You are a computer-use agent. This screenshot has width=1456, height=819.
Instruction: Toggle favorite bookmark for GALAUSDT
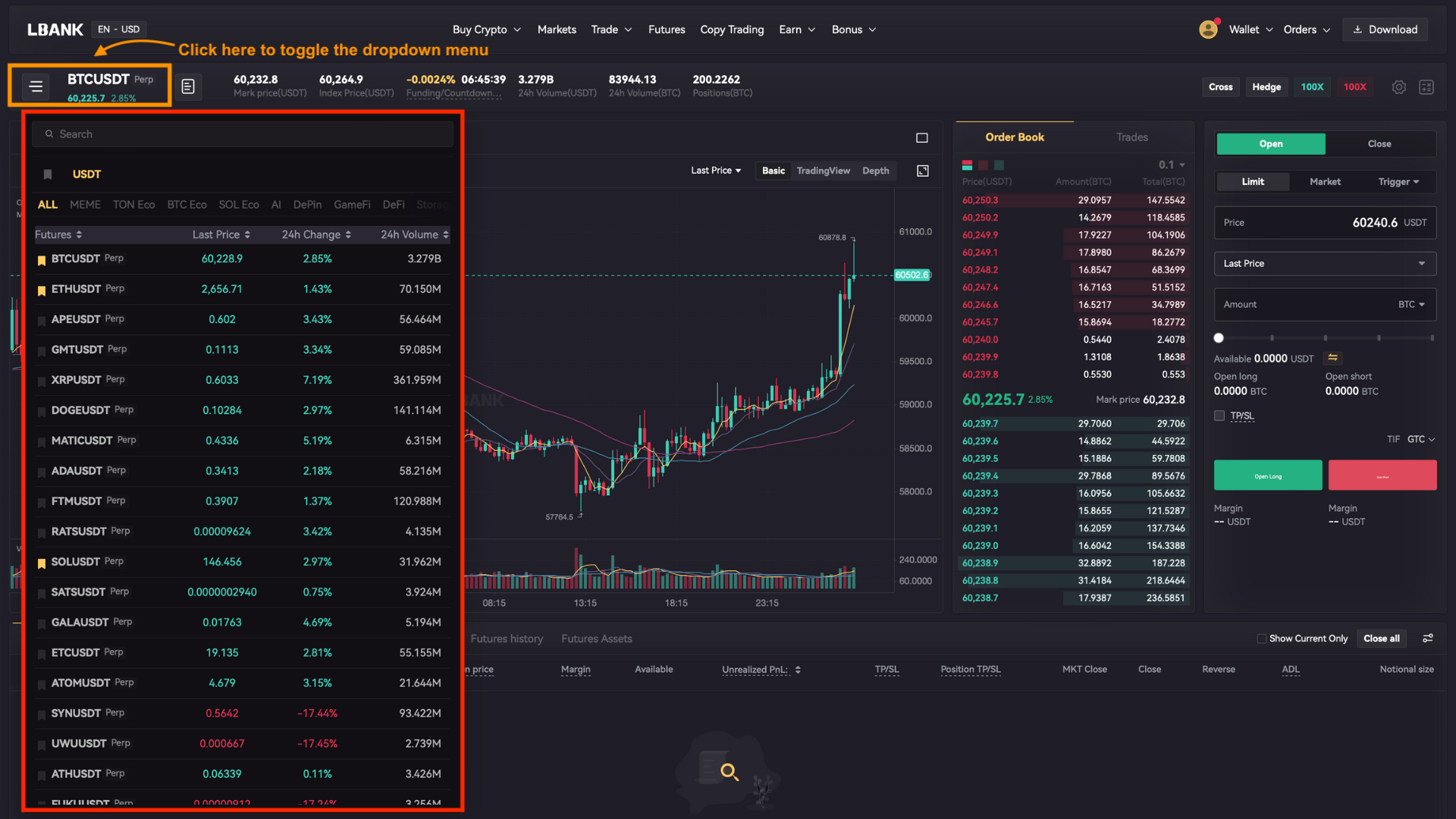click(42, 623)
